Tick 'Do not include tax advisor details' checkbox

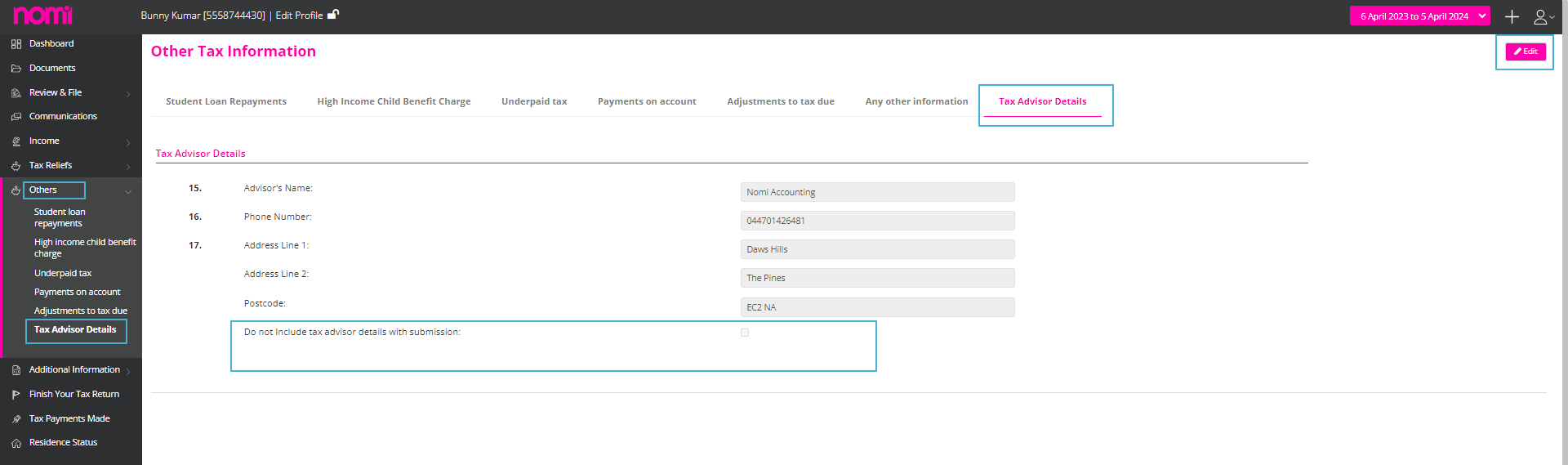click(x=745, y=333)
